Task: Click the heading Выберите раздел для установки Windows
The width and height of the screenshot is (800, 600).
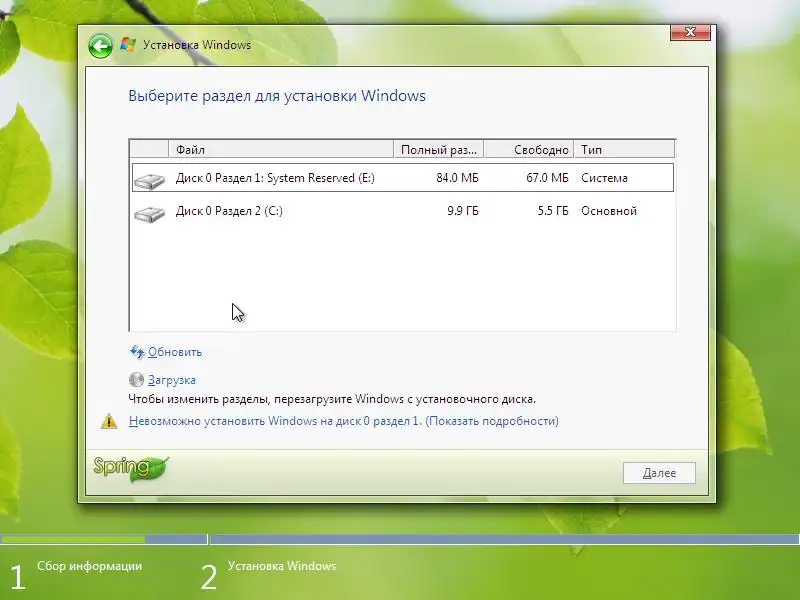Action: point(277,96)
